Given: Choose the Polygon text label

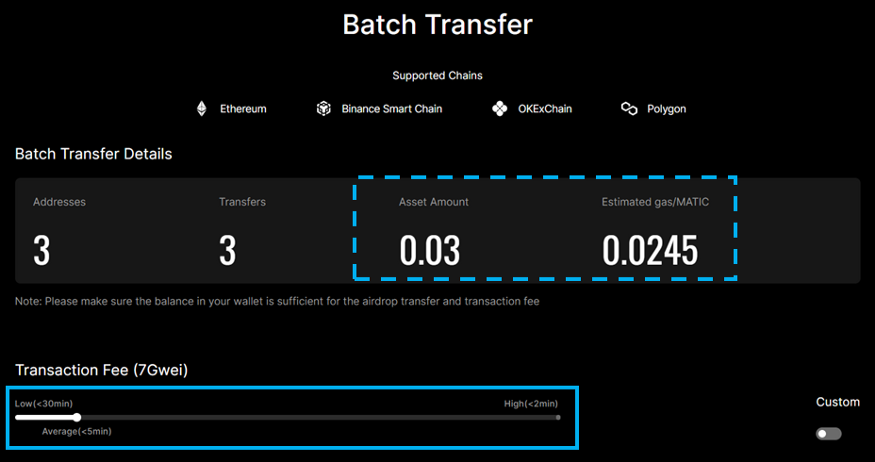Looking at the screenshot, I should click(x=666, y=109).
